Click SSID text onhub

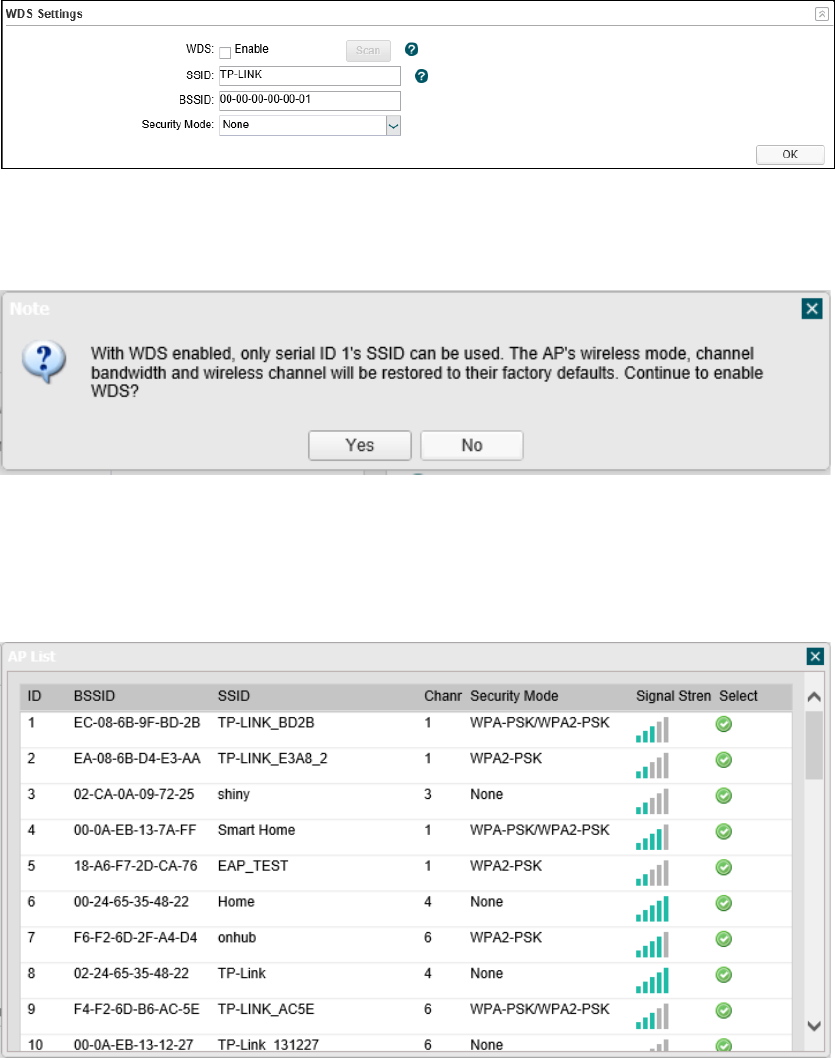click(x=237, y=937)
